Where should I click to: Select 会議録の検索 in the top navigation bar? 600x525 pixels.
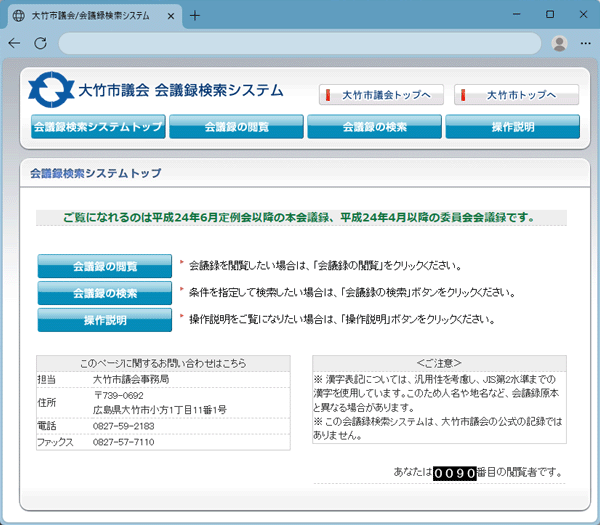(x=375, y=127)
